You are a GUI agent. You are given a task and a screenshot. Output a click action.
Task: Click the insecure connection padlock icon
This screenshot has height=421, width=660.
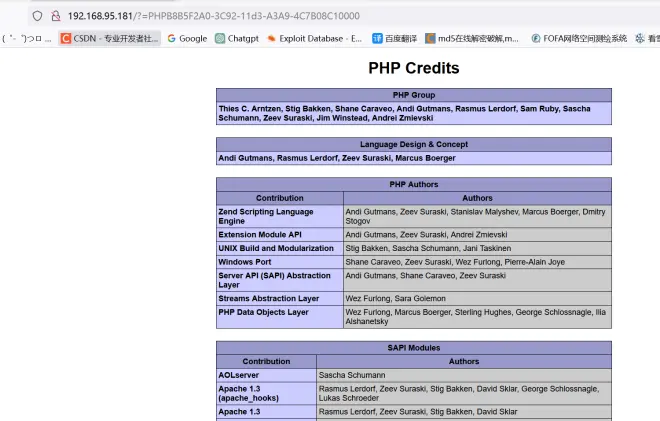tap(56, 16)
